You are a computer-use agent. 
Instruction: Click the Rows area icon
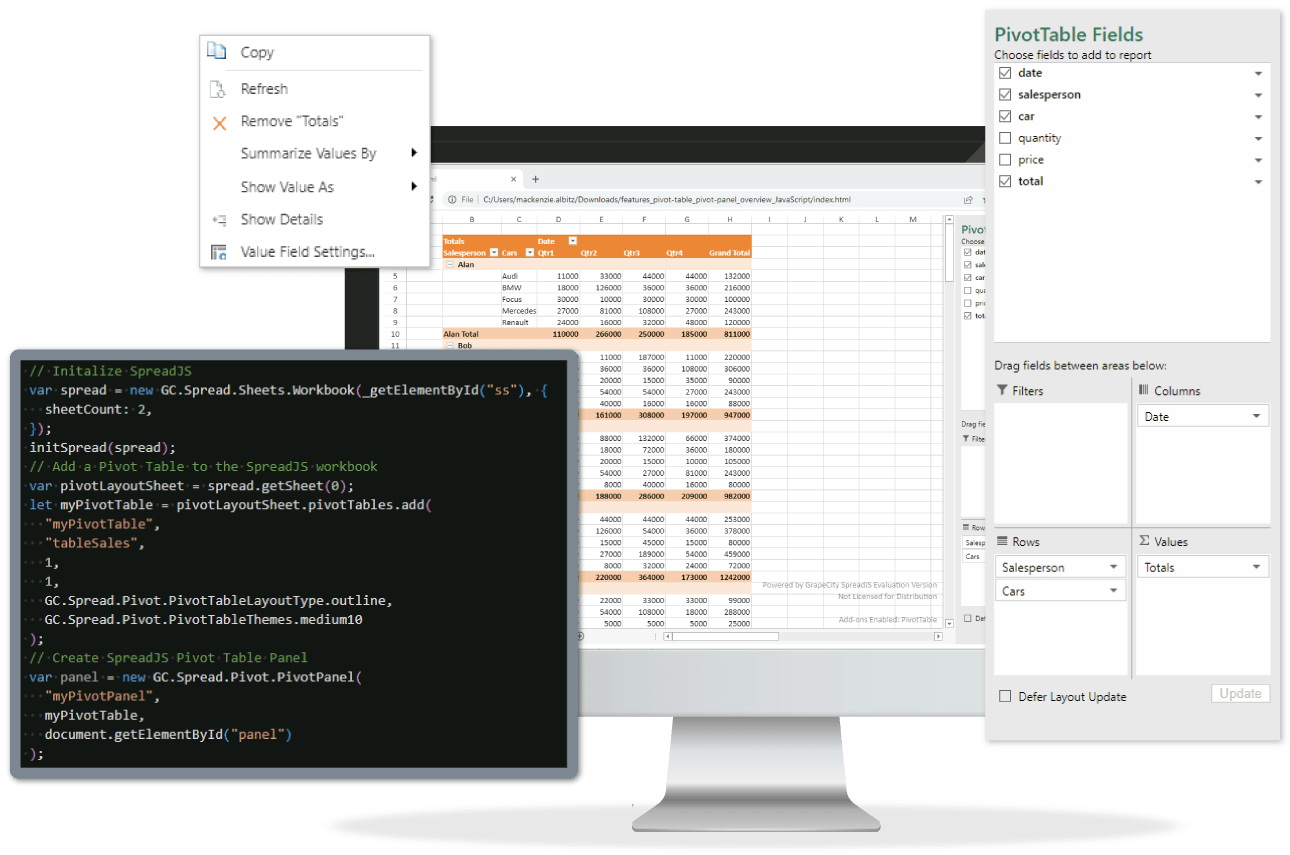coord(1002,541)
